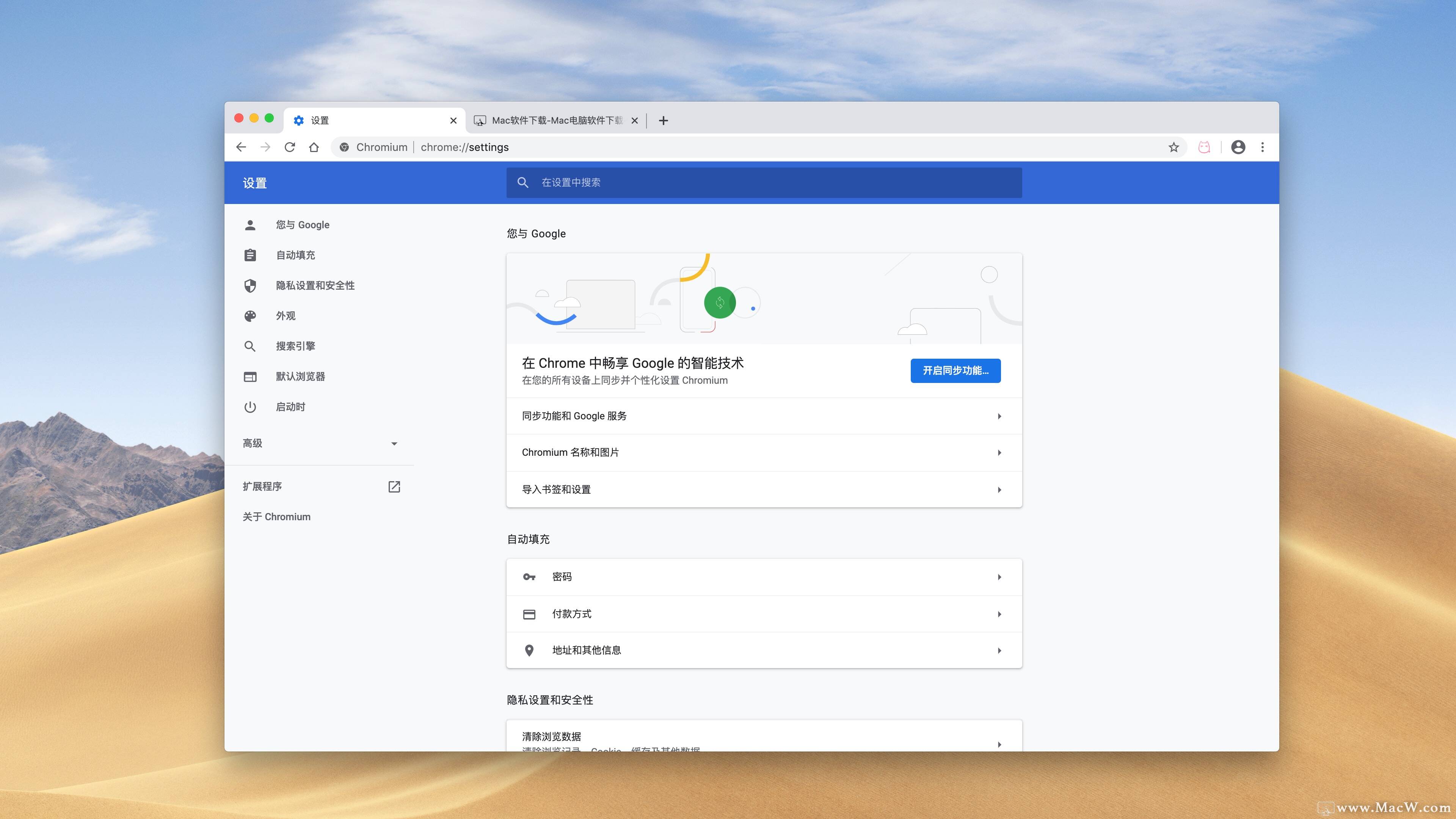Image resolution: width=1456 pixels, height=819 pixels.
Task: Select 启动时 in sidebar
Action: point(290,407)
